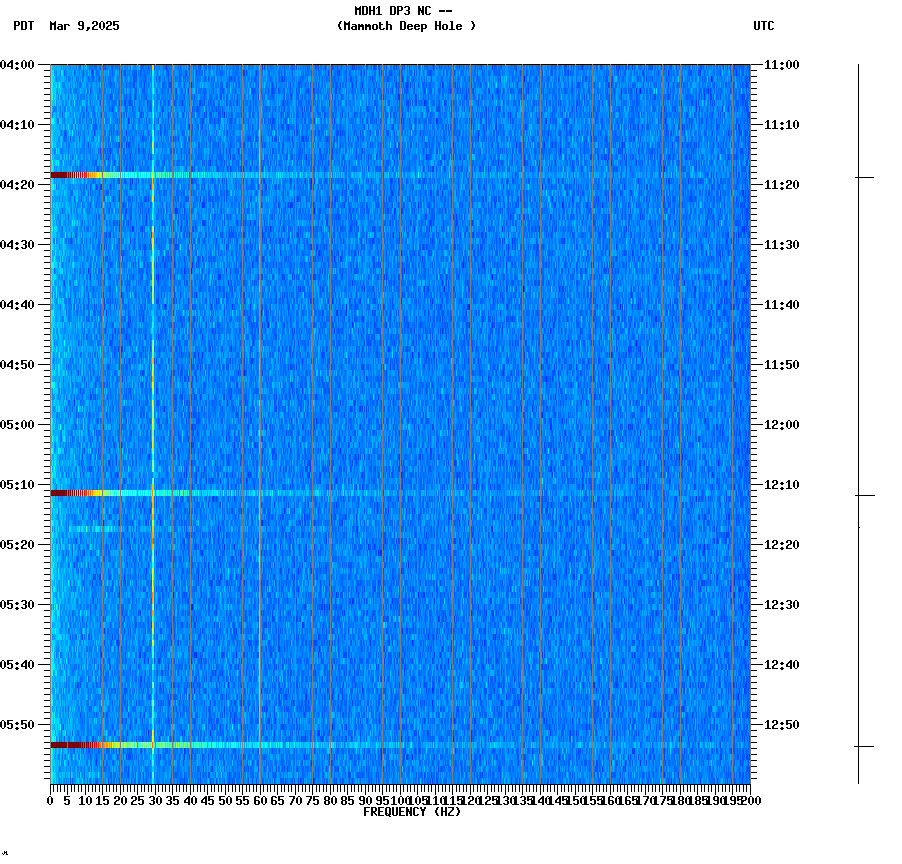902x864 pixels.
Task: Select the 0 Hz frequency tick label
Action: 48,800
